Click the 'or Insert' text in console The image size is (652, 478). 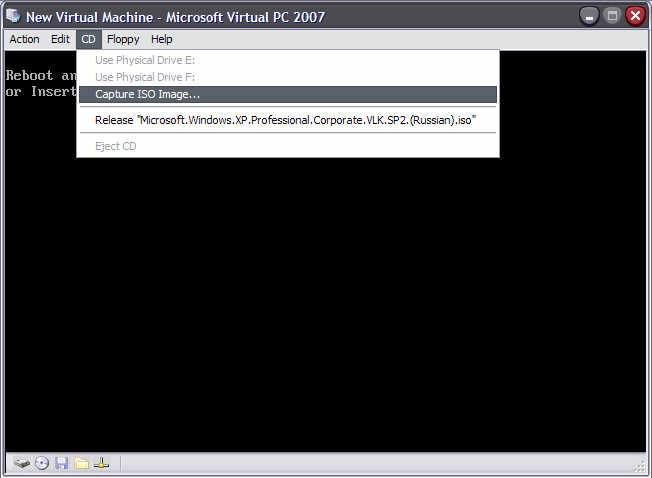click(x=41, y=91)
